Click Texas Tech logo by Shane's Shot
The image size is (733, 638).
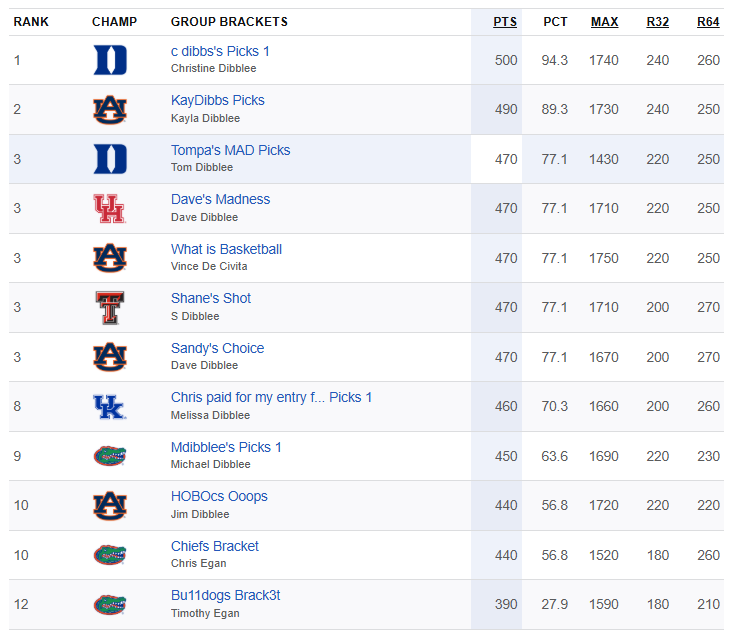(x=110, y=308)
